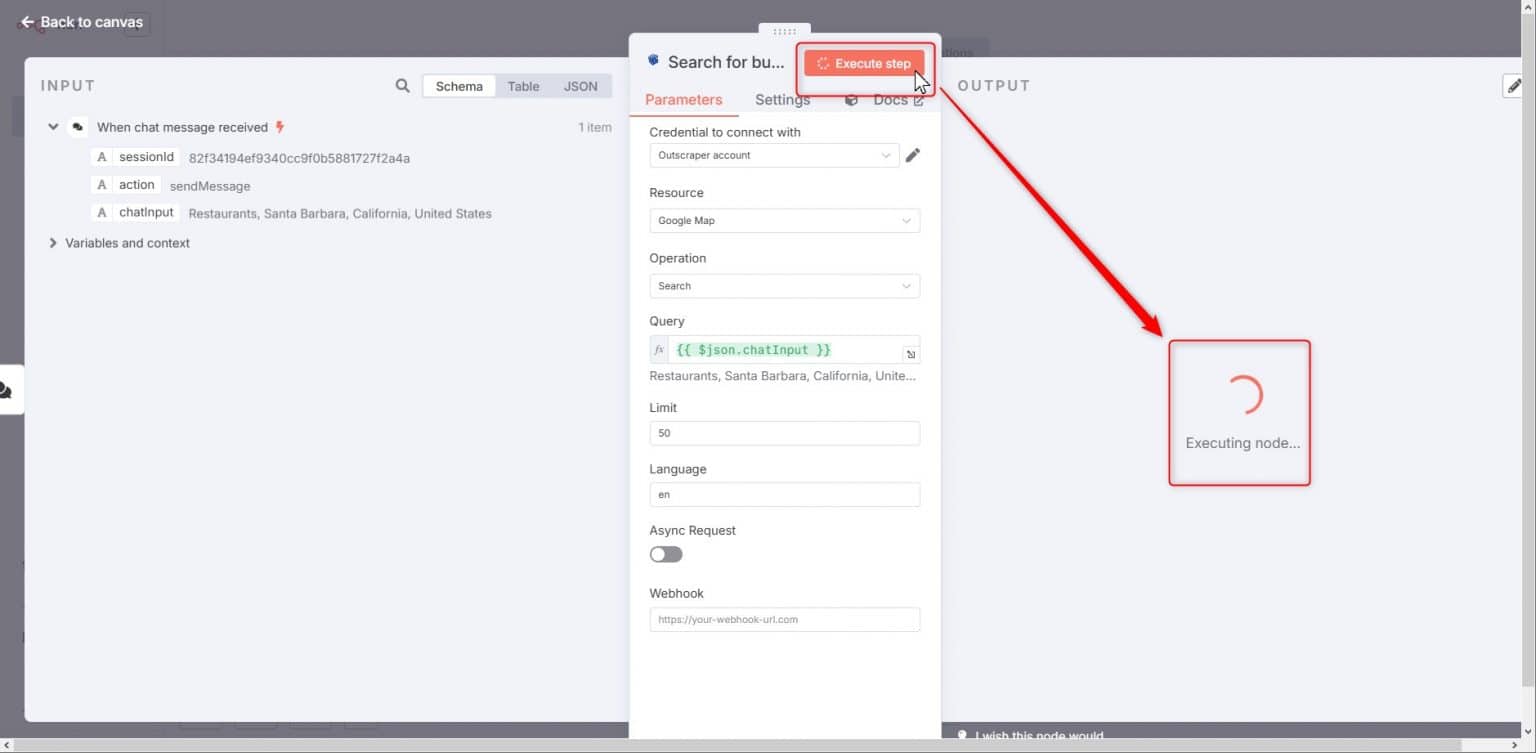Switch to the Settings tab
1536x753 pixels.
point(781,99)
